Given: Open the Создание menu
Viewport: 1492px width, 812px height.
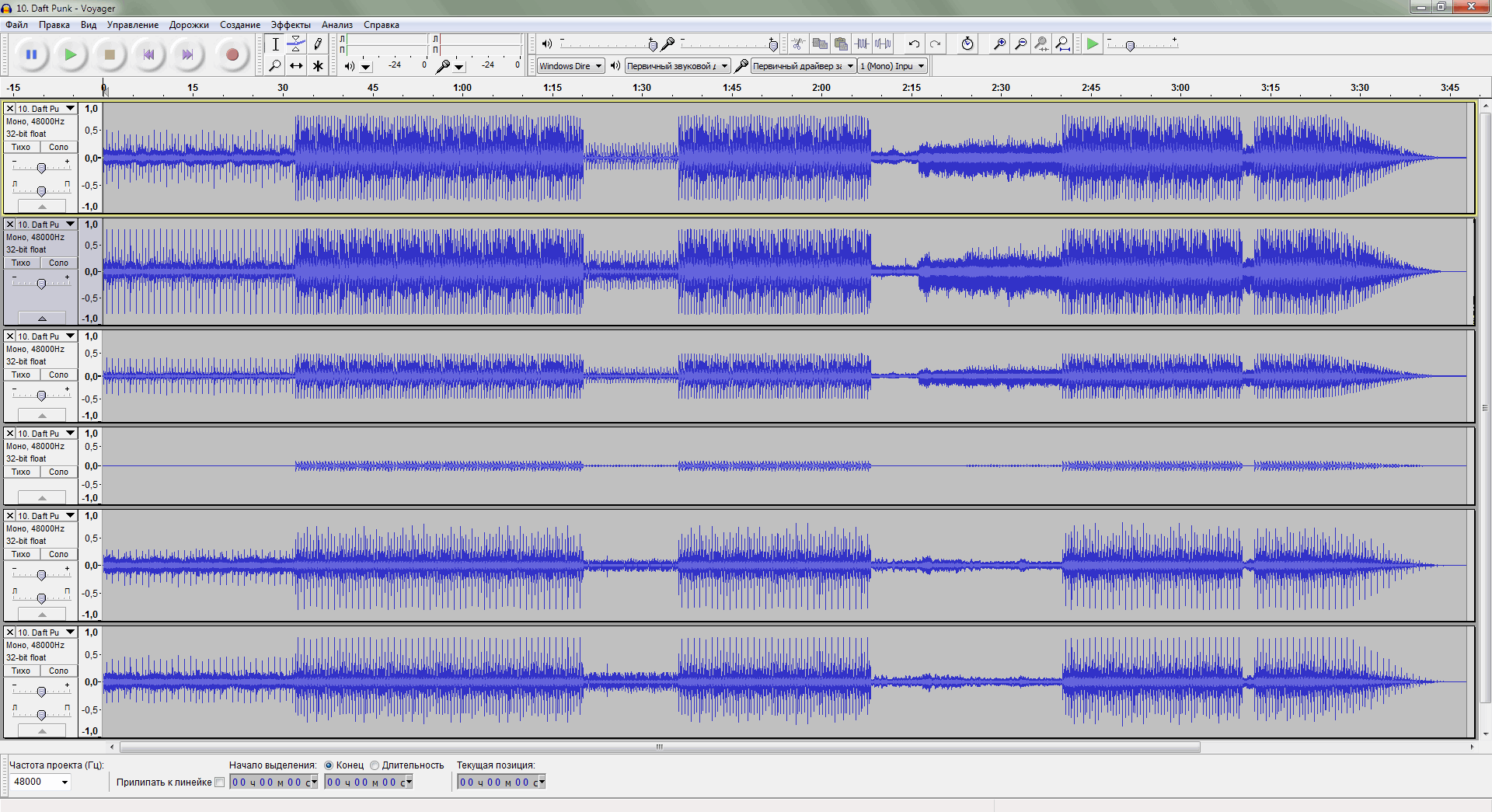Looking at the screenshot, I should coord(240,25).
